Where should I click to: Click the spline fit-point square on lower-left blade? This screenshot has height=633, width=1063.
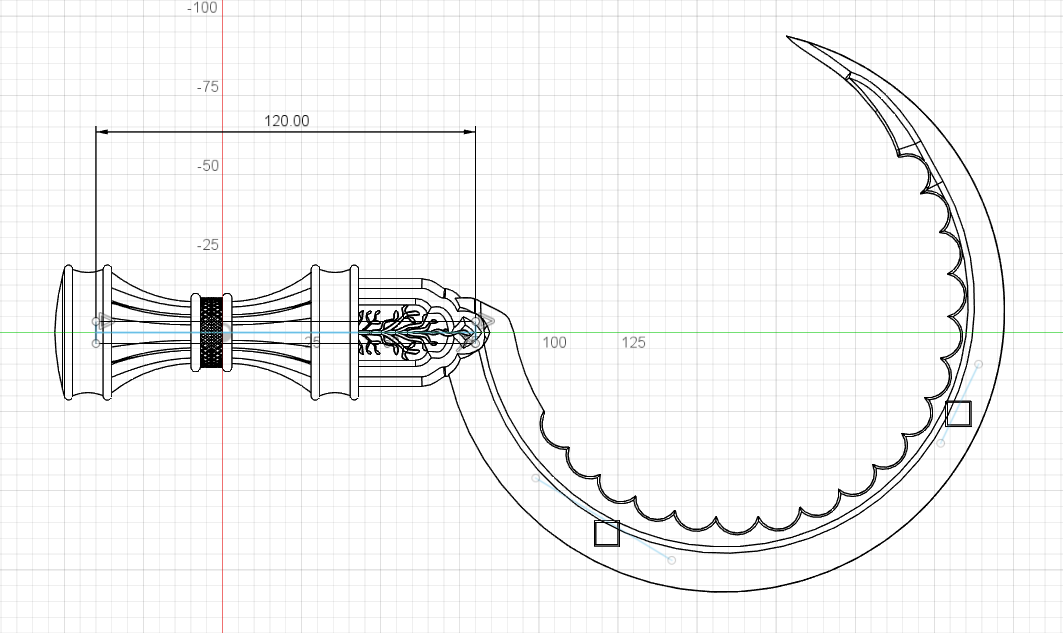pyautogui.click(x=607, y=533)
